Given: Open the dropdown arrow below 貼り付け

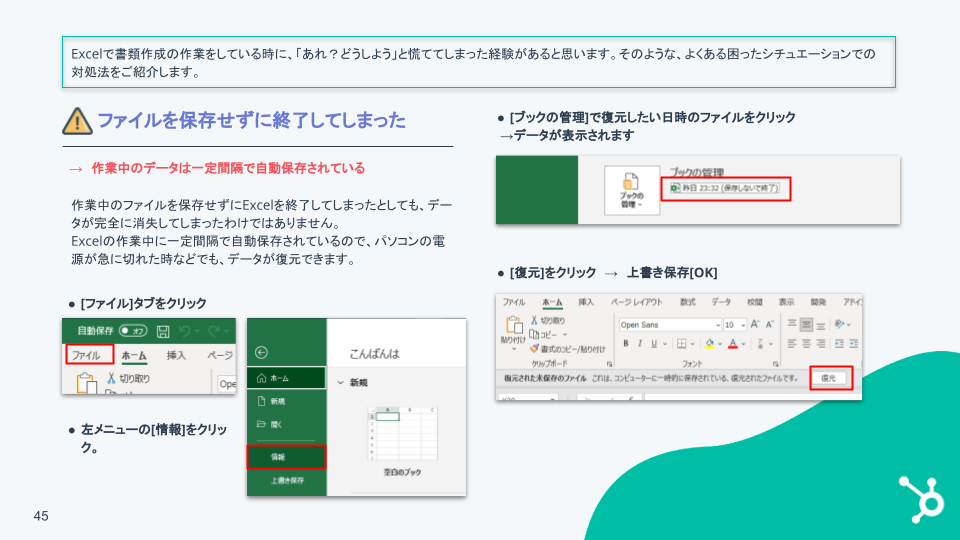Looking at the screenshot, I should (514, 349).
